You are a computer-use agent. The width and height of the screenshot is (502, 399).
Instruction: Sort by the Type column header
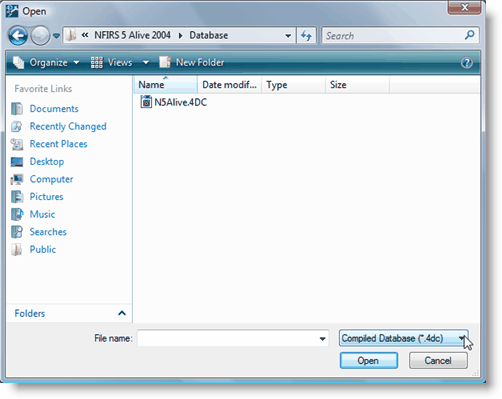tap(293, 85)
